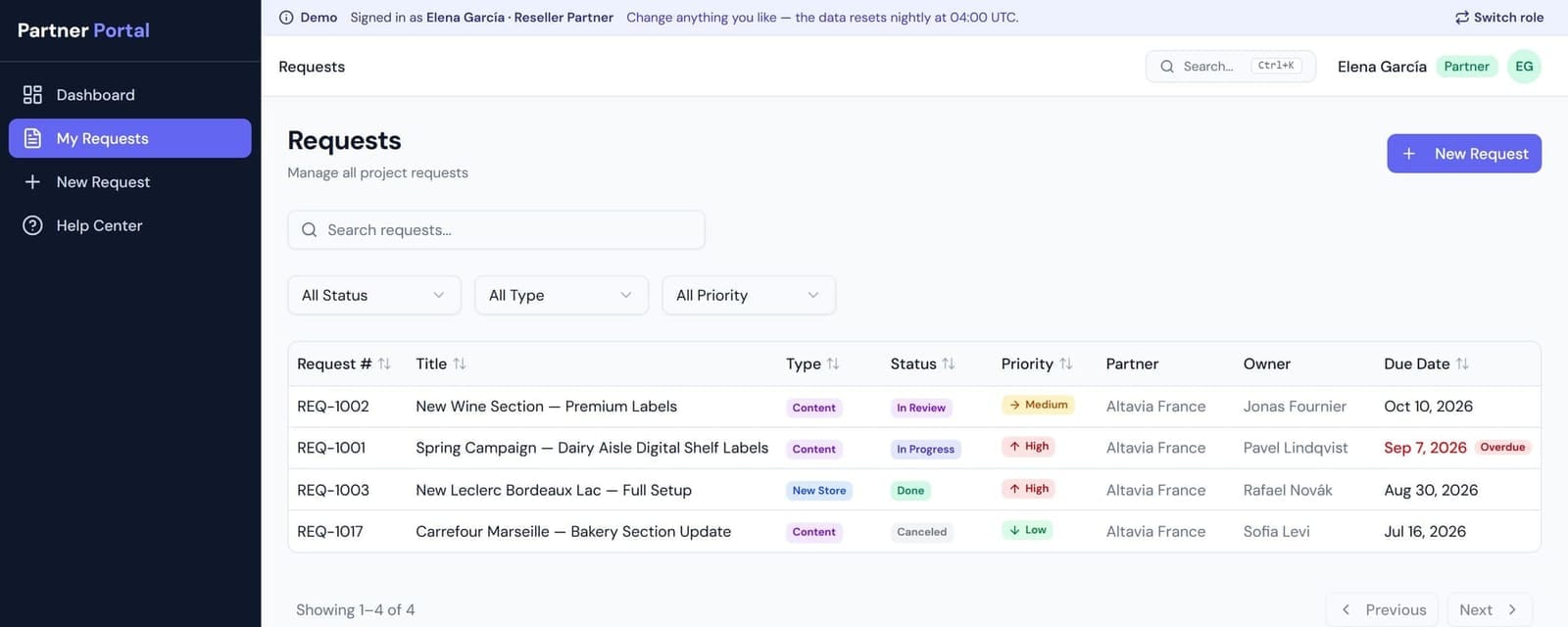Sort by Priority using sort arrows
The height and width of the screenshot is (627, 1568).
[x=1065, y=363]
